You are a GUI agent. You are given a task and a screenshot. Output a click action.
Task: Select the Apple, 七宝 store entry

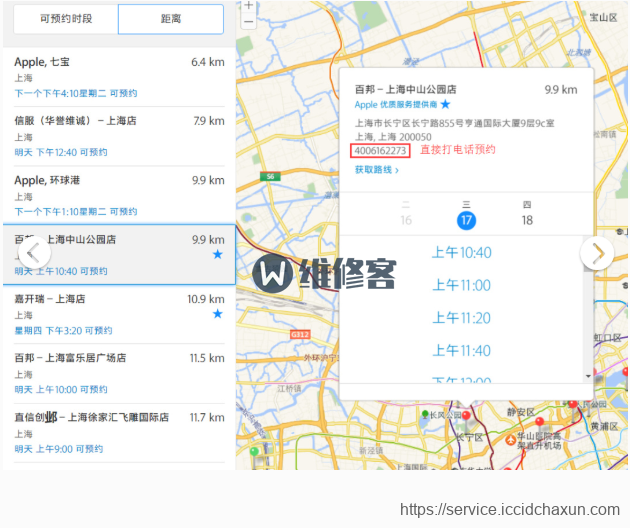coord(119,77)
